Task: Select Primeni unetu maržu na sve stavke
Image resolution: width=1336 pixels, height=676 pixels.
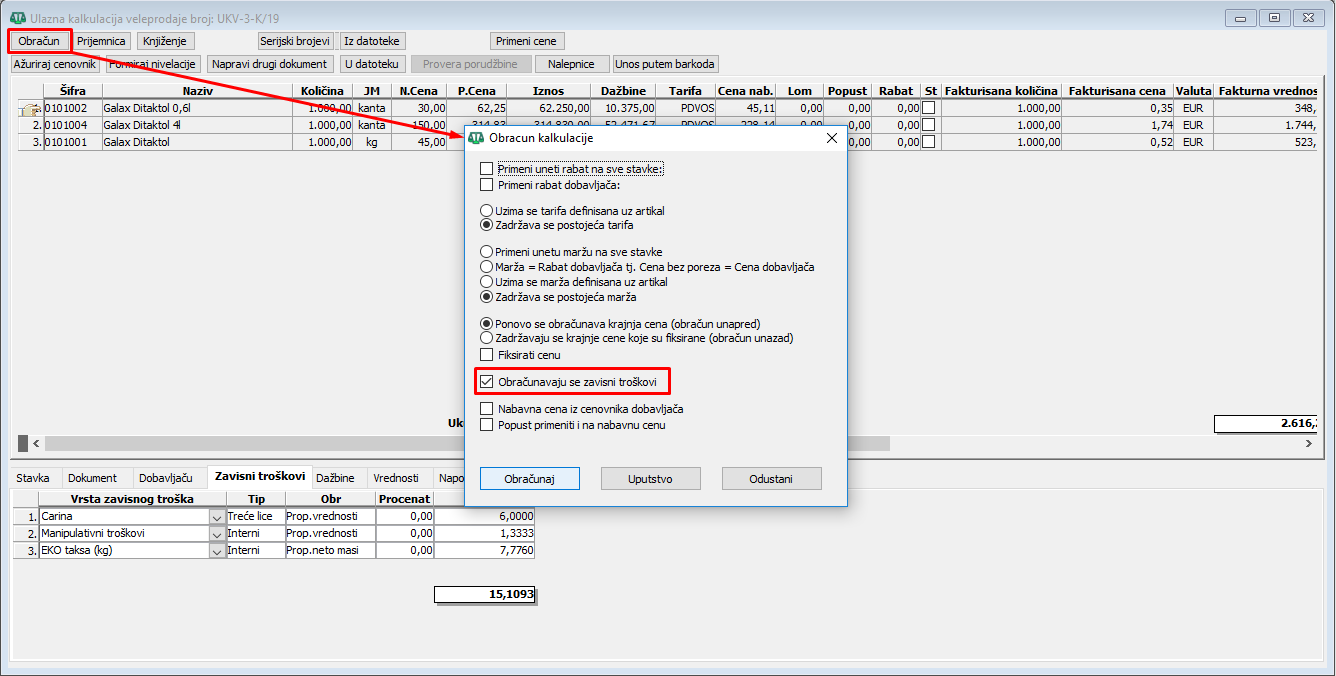Action: 487,252
